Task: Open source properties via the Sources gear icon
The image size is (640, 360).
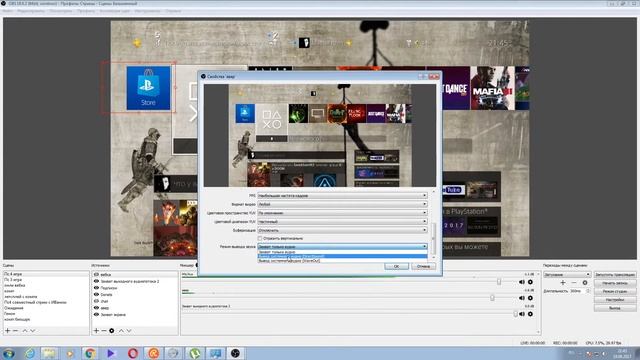Action: point(112,331)
